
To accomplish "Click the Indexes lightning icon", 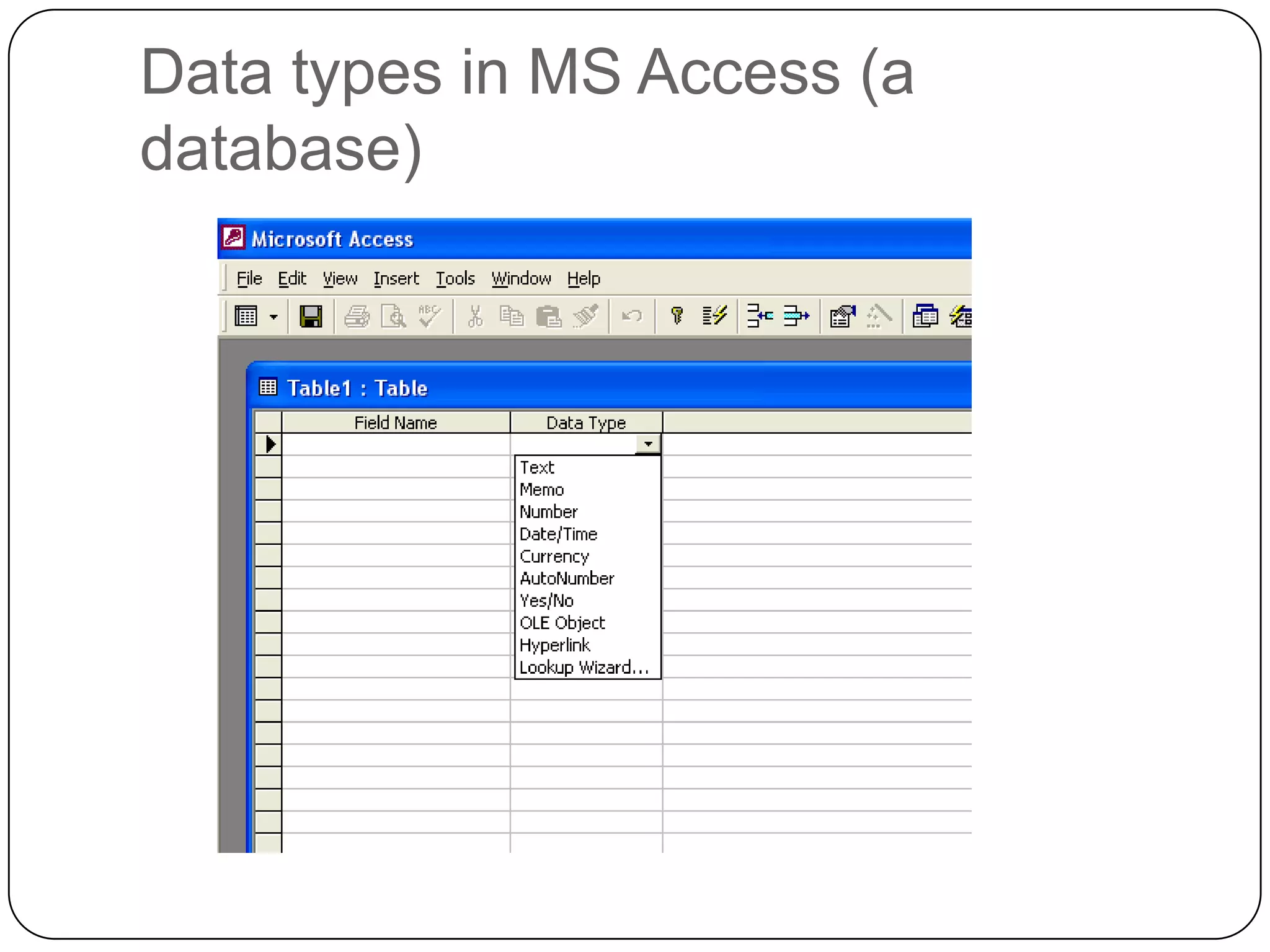I will 714,316.
